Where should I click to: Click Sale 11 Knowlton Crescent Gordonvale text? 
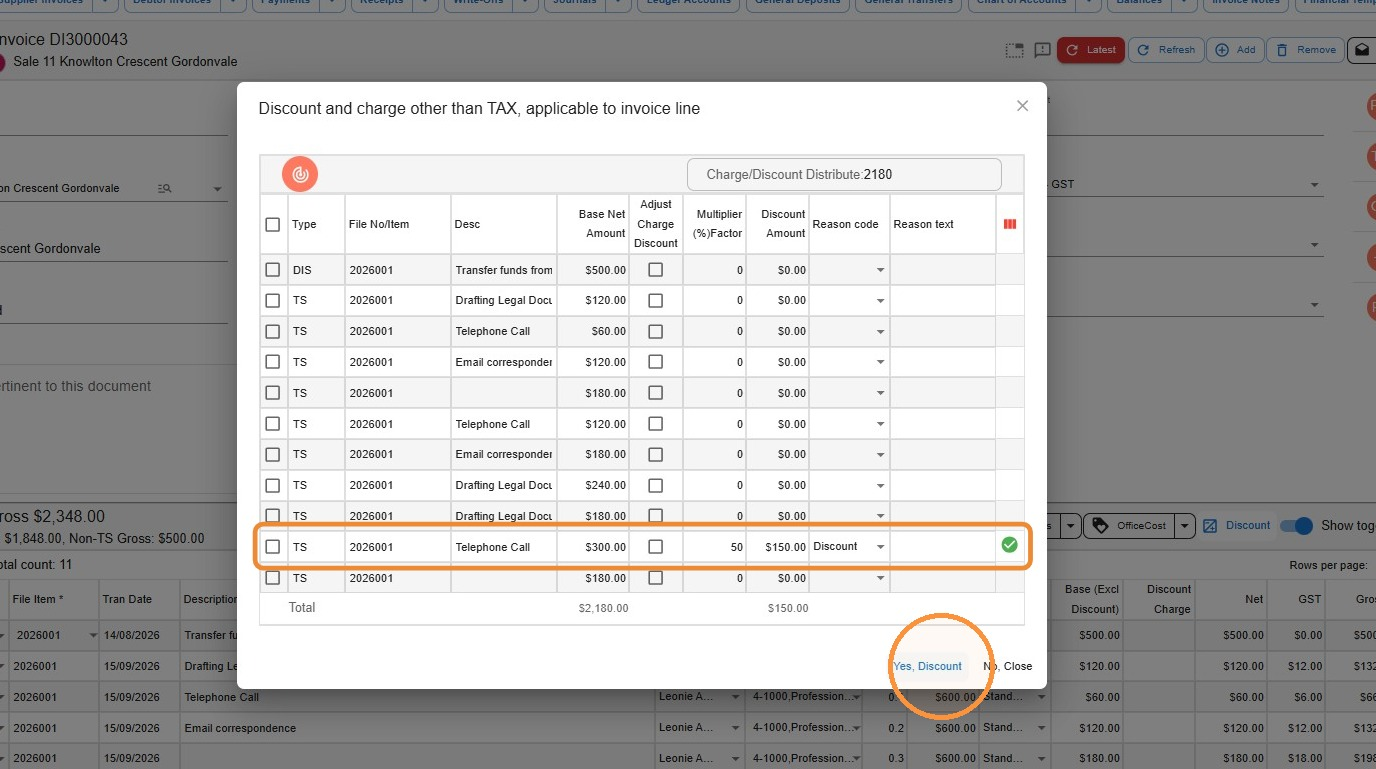pos(125,61)
